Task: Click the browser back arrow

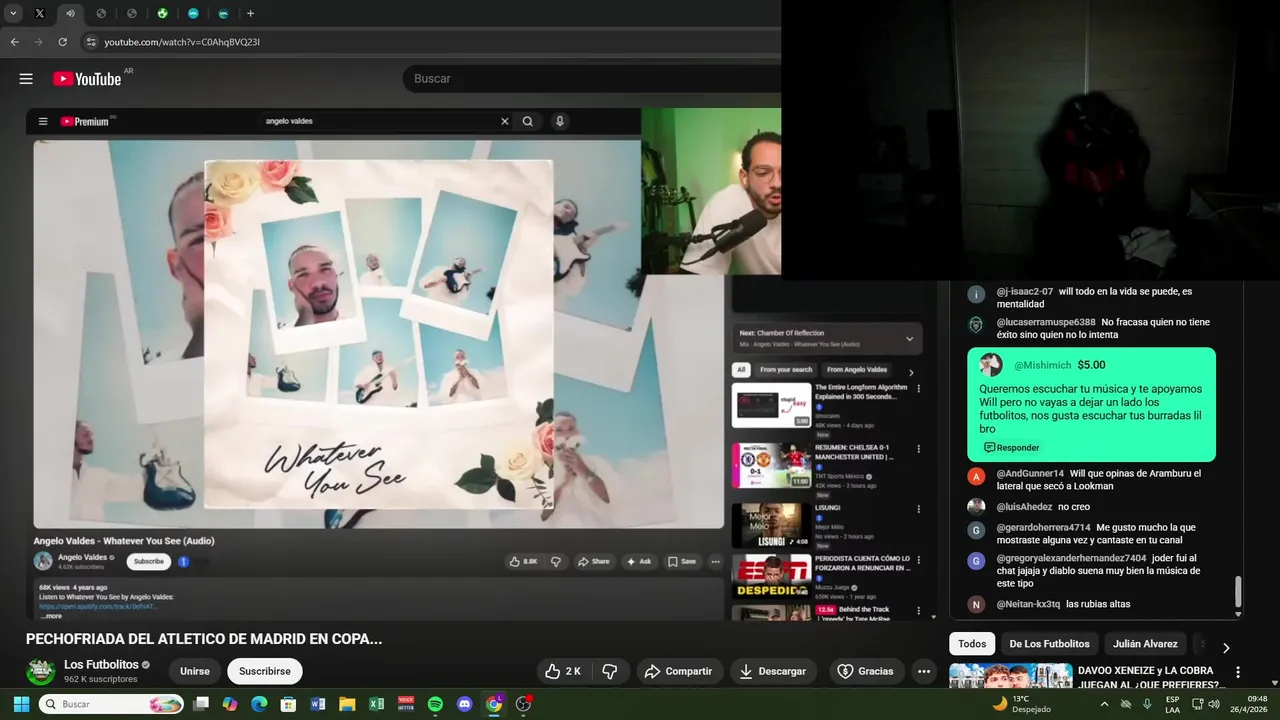Action: pos(15,42)
